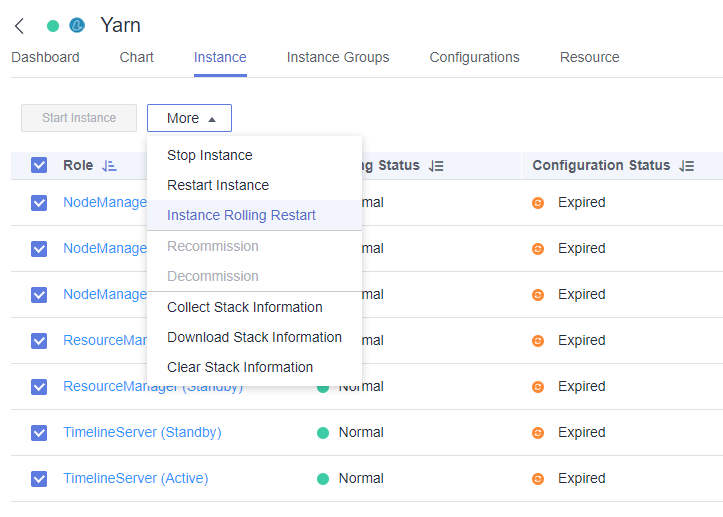Uncheck the third NodeManager row checkbox
Image resolution: width=723 pixels, height=517 pixels.
click(x=39, y=294)
